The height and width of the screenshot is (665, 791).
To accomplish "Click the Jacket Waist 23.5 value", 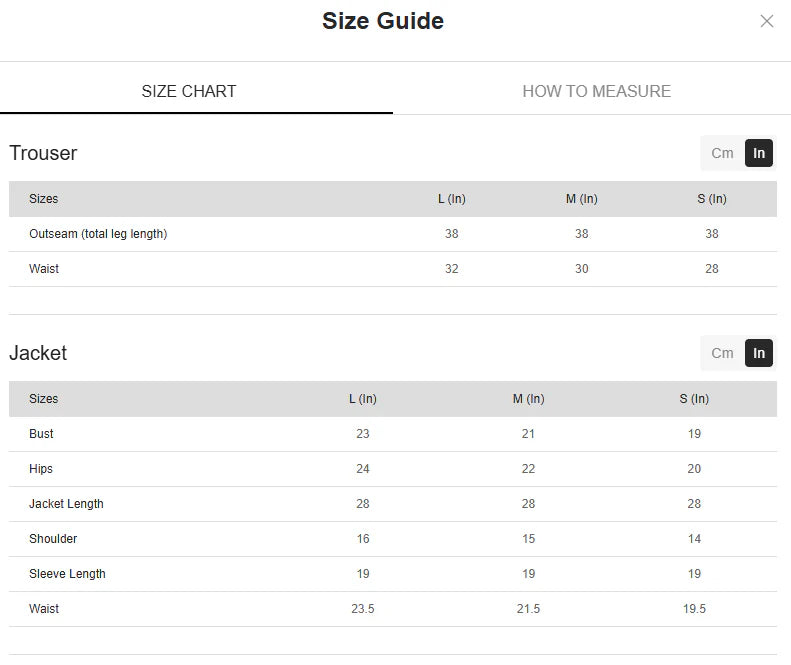I will pos(363,609).
